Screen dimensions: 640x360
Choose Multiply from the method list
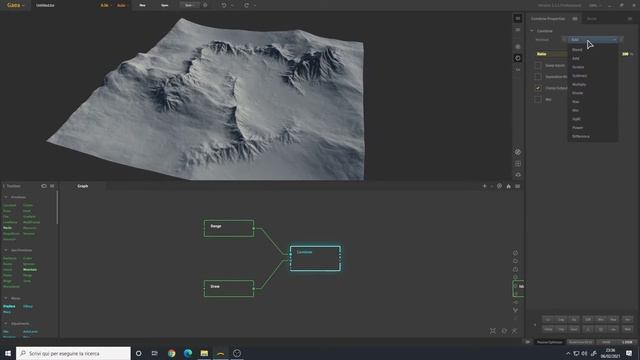point(579,84)
